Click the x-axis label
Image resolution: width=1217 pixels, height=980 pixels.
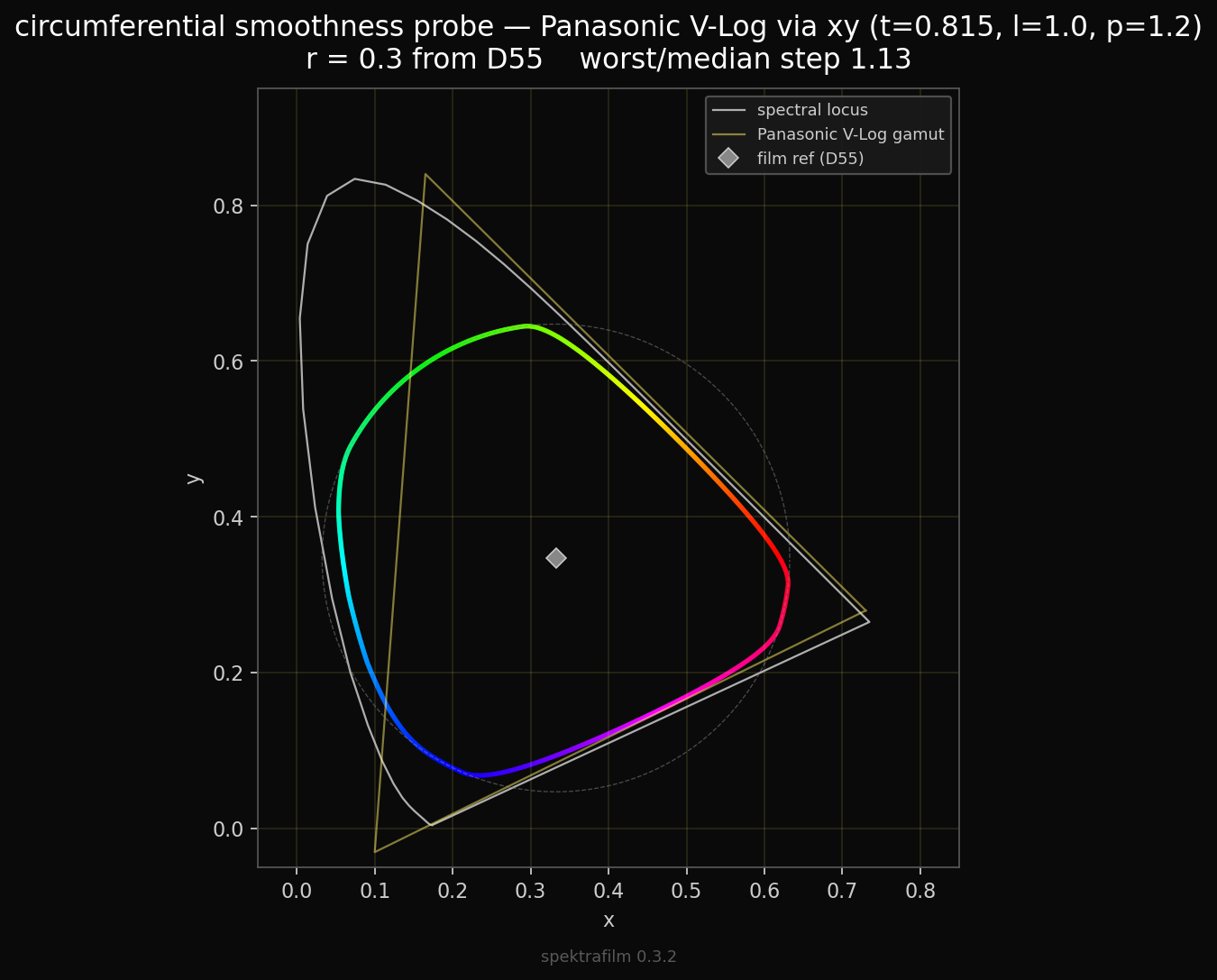click(608, 920)
